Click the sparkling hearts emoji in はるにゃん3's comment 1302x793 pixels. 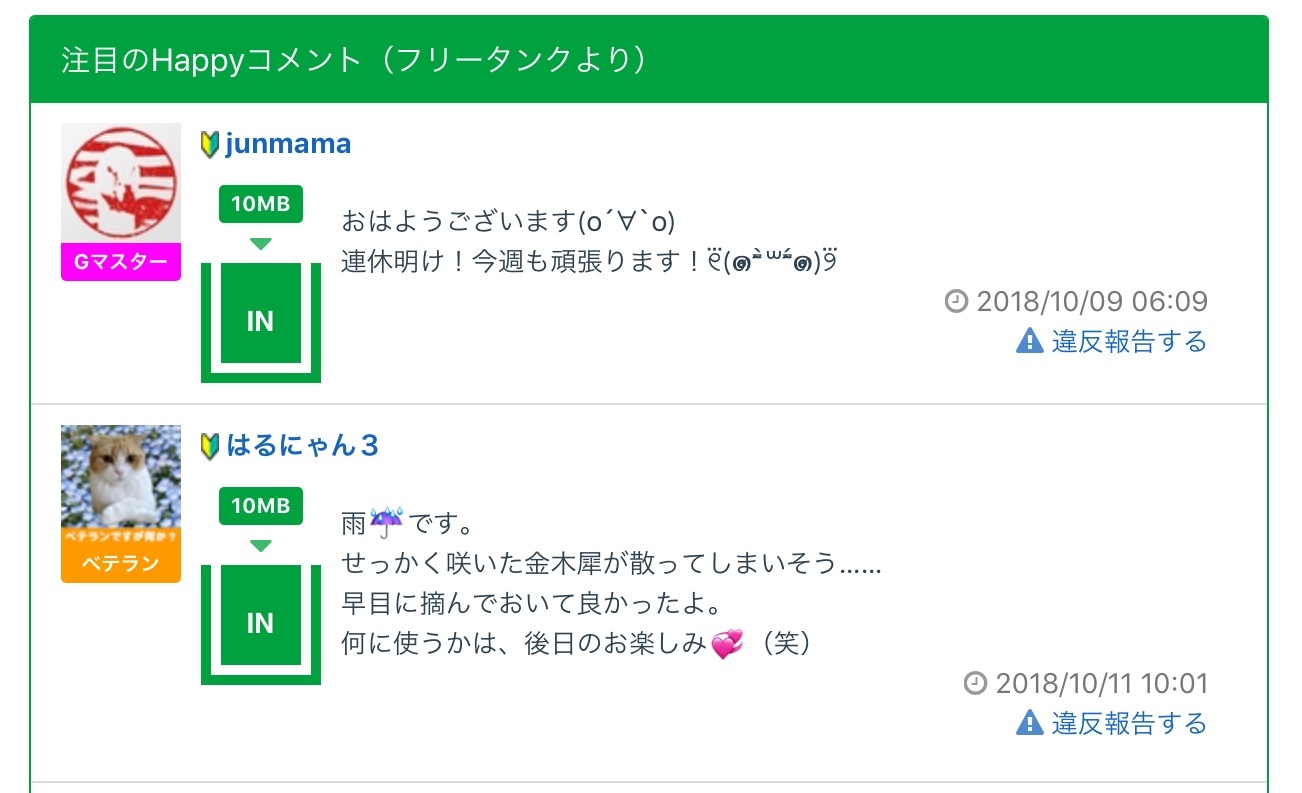pyautogui.click(x=726, y=645)
